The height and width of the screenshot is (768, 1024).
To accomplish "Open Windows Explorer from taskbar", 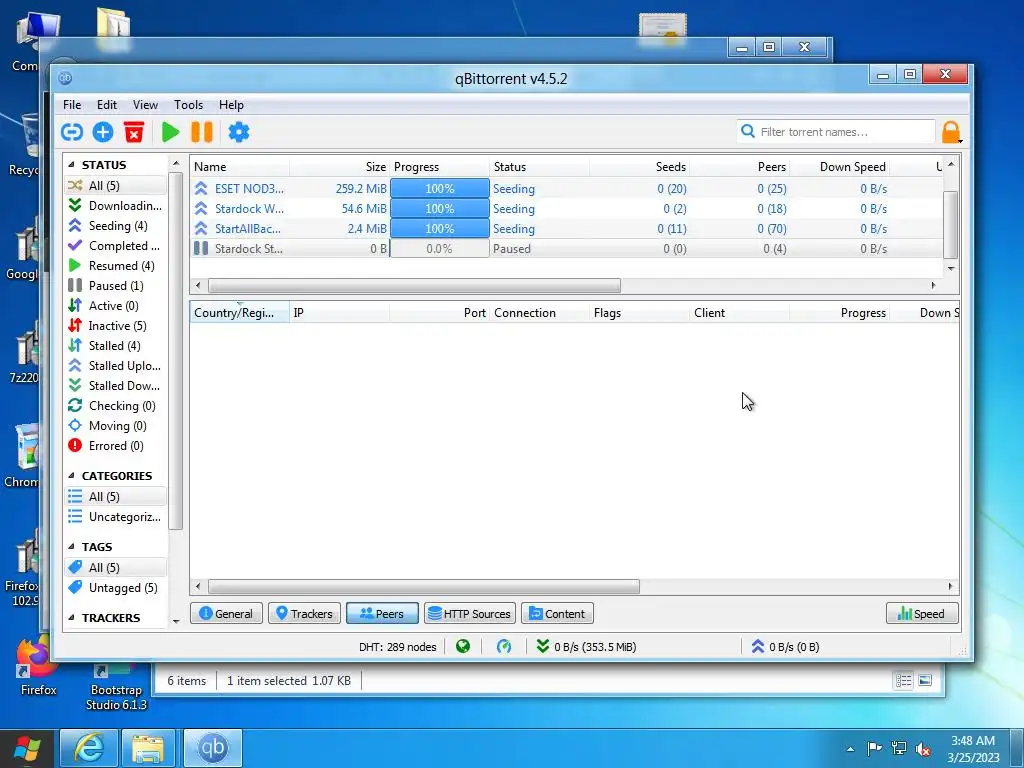I will 148,748.
